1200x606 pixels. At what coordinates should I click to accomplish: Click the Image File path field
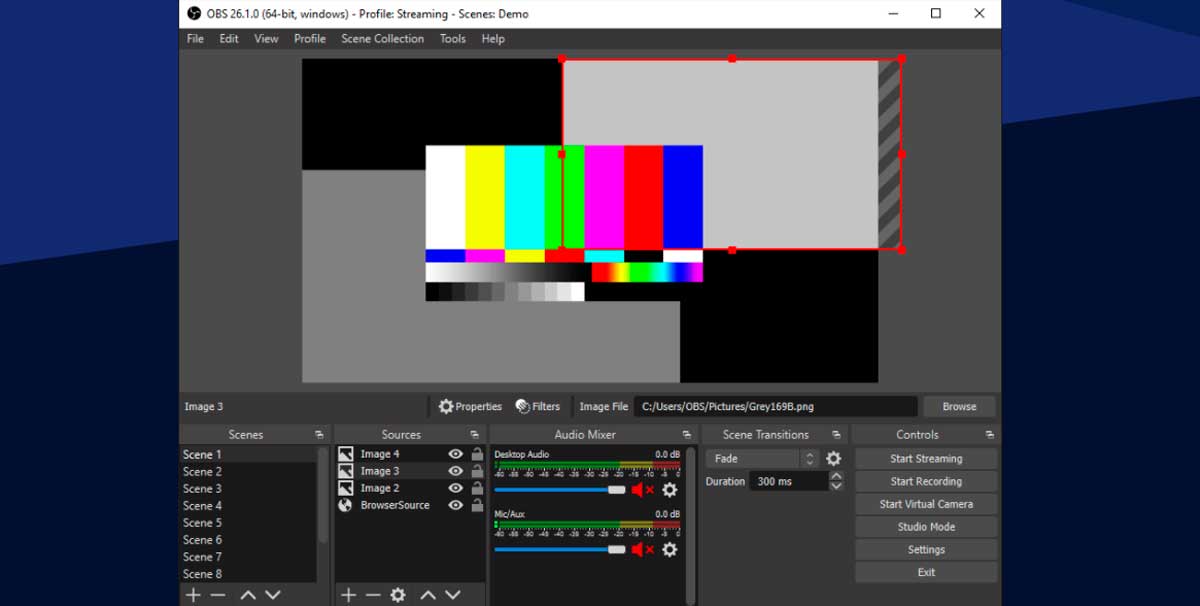775,407
